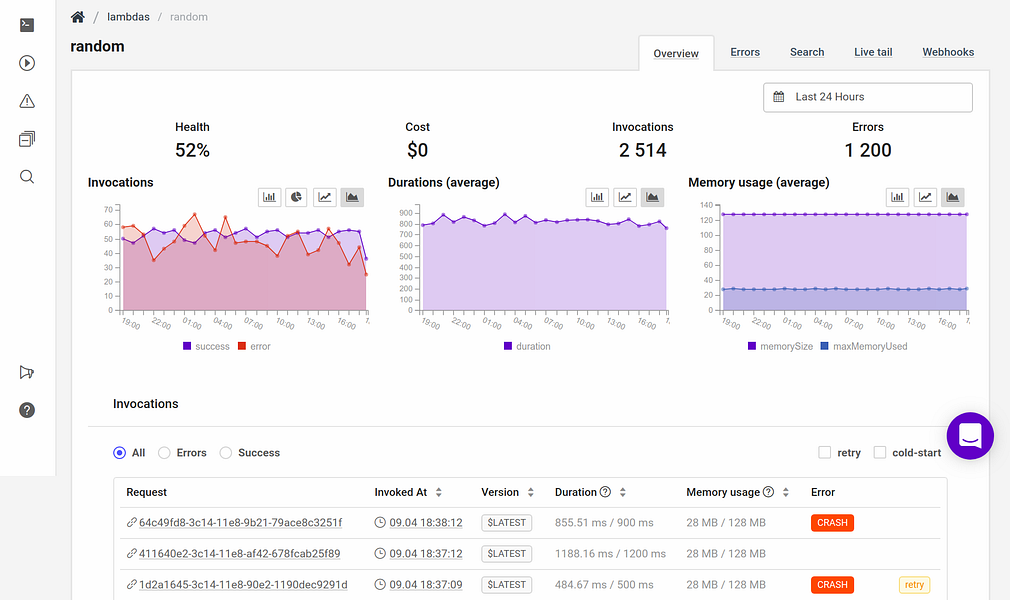Open request 64c49fd8-3c14-11e8-9b21-79ace8c3251f
Viewport: 1010px width, 600px height.
click(x=240, y=523)
